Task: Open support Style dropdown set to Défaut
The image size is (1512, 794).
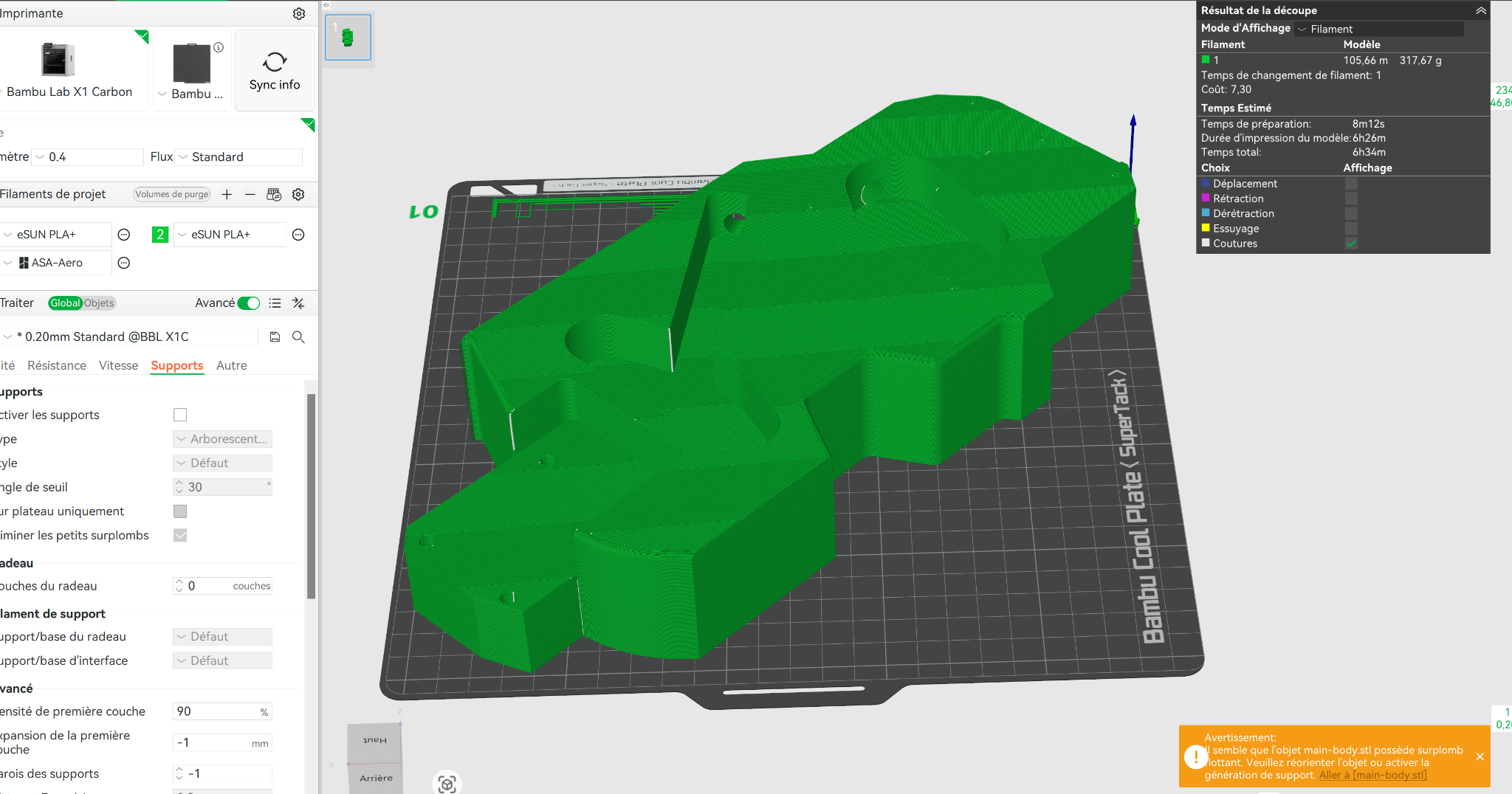Action: (222, 463)
